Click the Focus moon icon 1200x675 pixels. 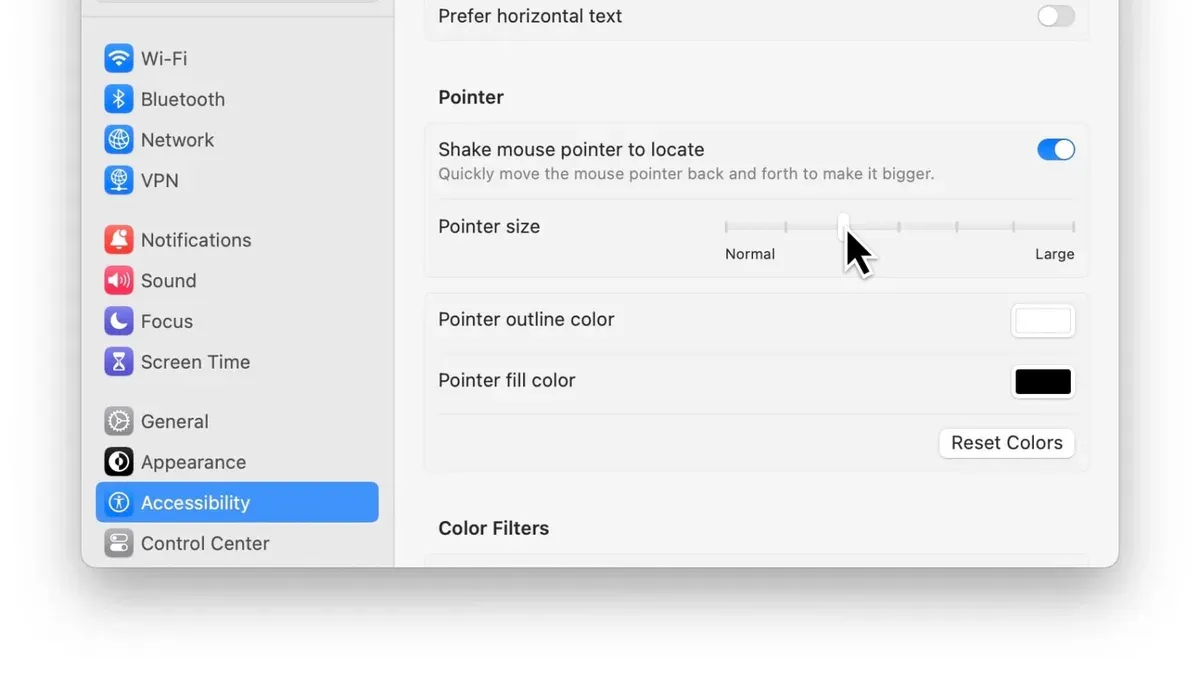coord(119,321)
